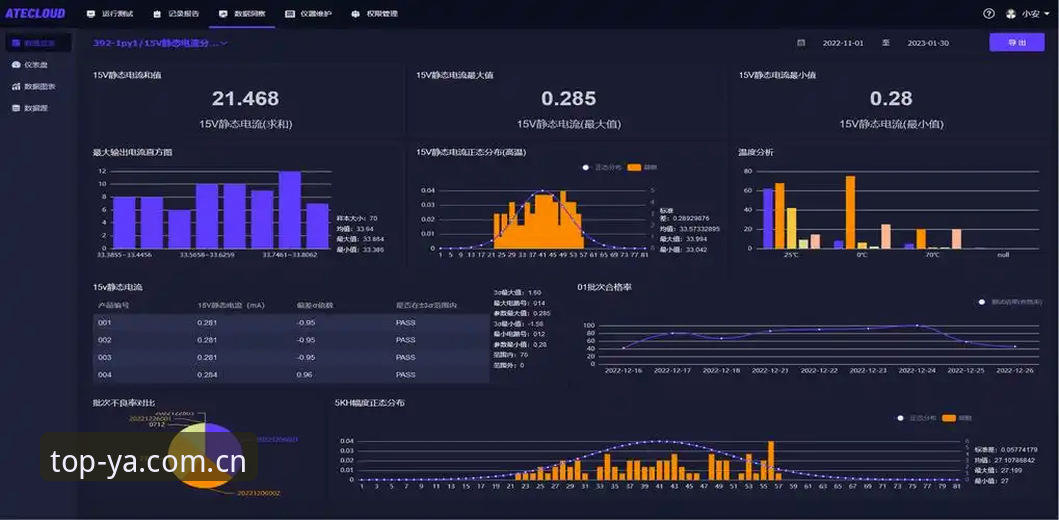Select the active 数据洞察 tab
The width and height of the screenshot is (1059, 520).
(242, 14)
